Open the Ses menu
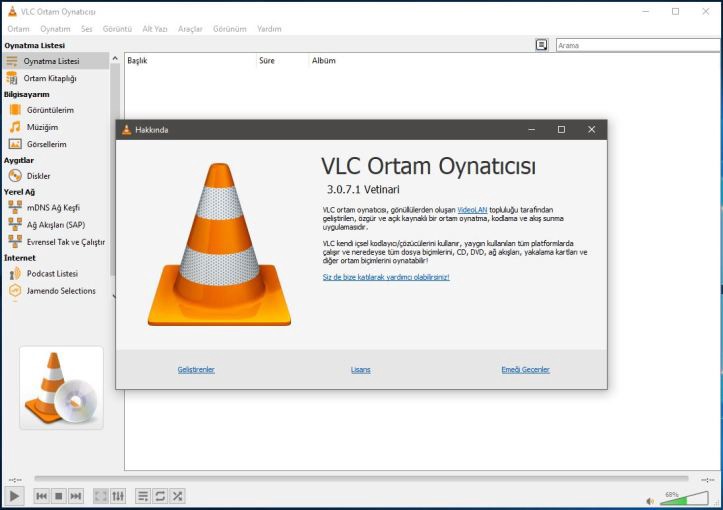The height and width of the screenshot is (510, 723). point(87,29)
